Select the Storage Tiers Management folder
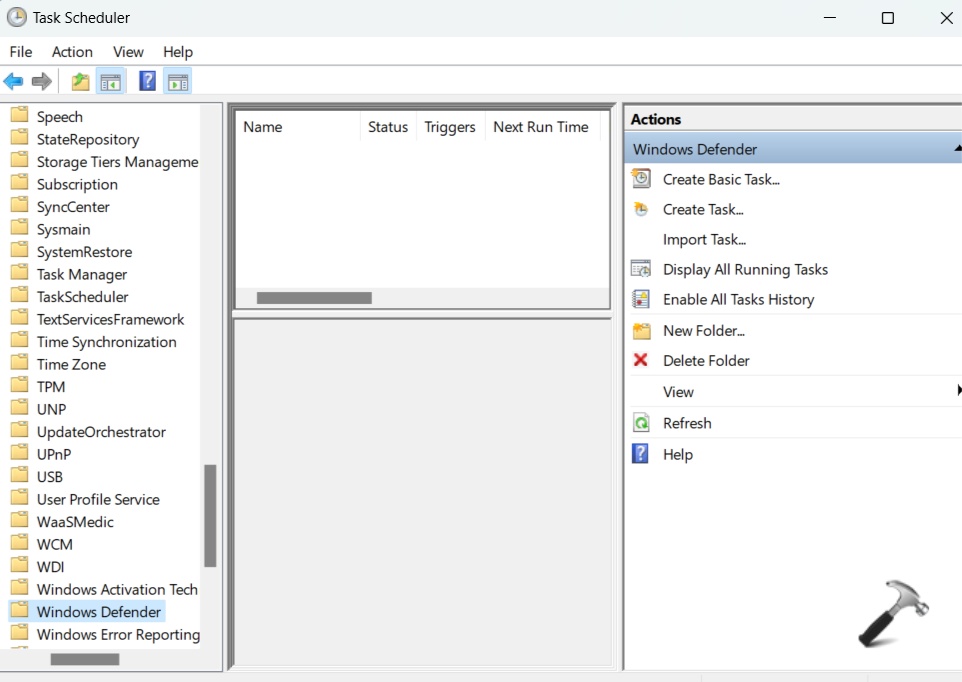This screenshot has height=682, width=962. pos(117,162)
